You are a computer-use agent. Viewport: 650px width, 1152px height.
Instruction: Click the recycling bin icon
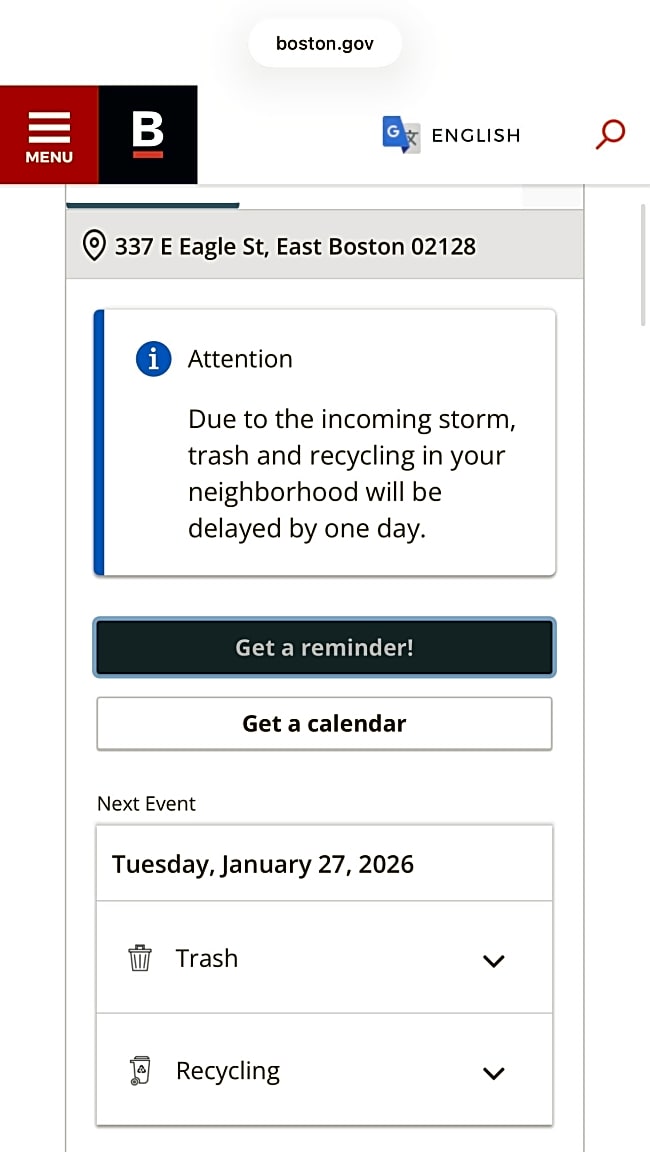(x=140, y=1071)
